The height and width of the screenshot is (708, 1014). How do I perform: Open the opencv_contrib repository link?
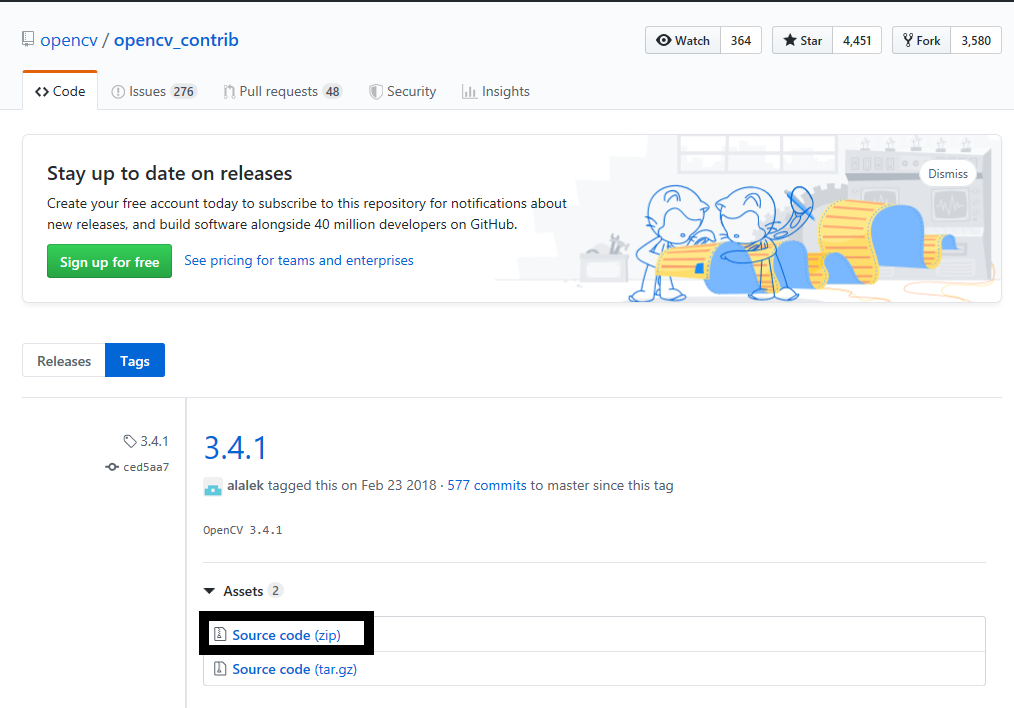[176, 40]
